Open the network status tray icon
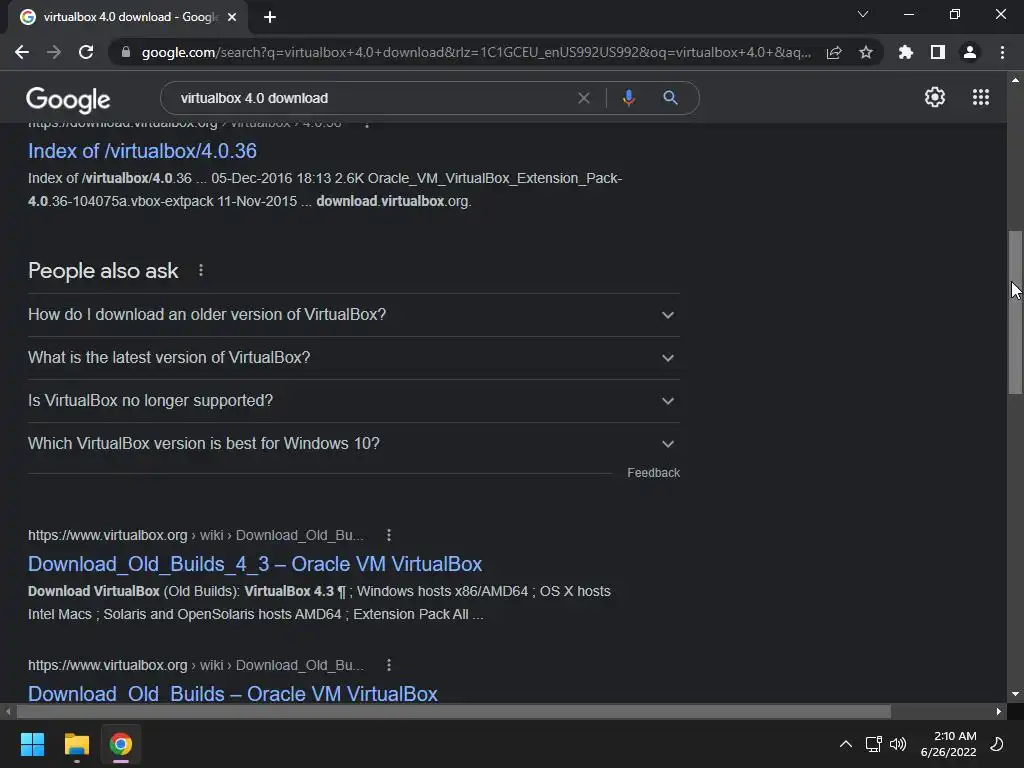The image size is (1024, 768). coord(873,744)
